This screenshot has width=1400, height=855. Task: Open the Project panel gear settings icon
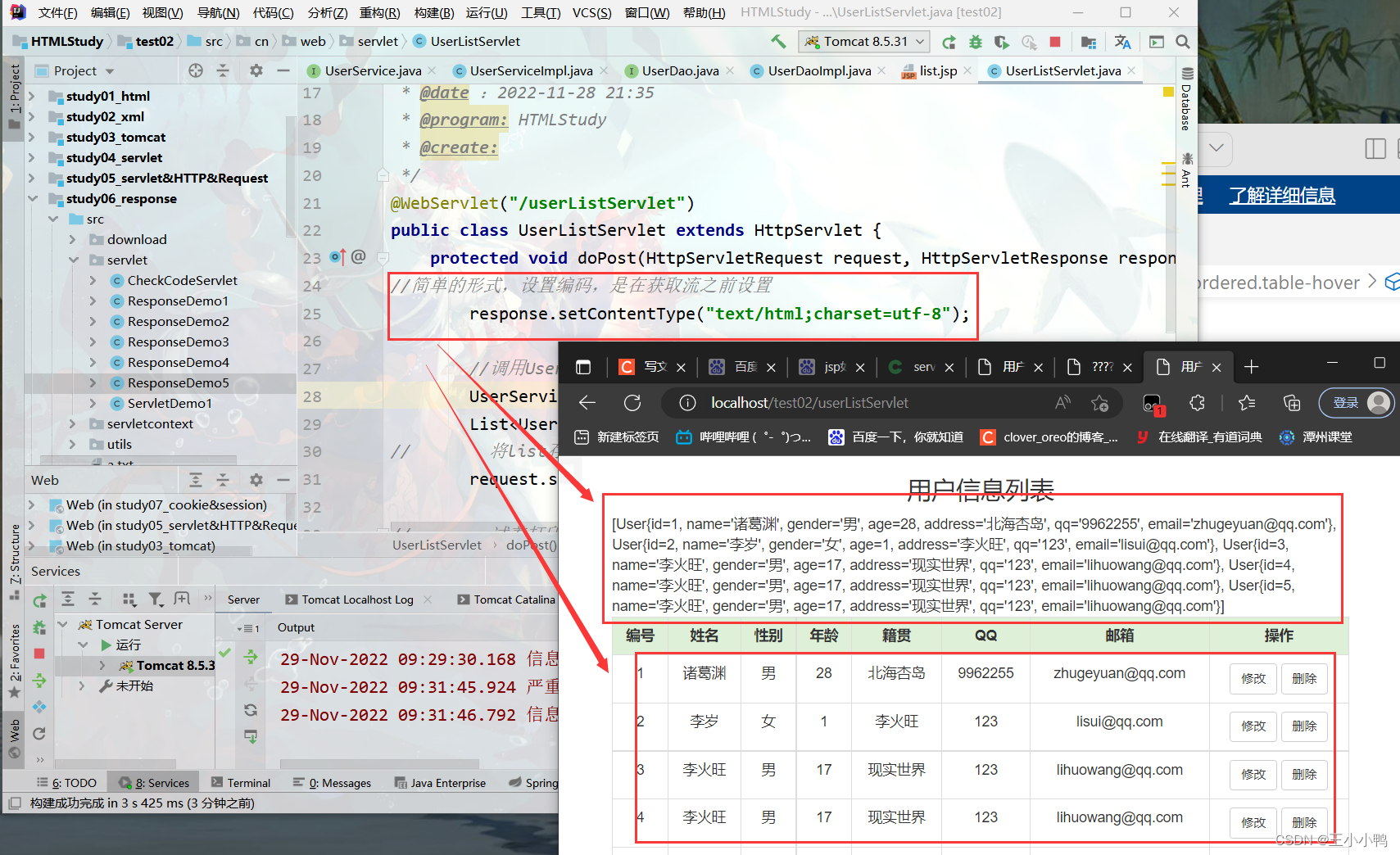pyautogui.click(x=256, y=71)
